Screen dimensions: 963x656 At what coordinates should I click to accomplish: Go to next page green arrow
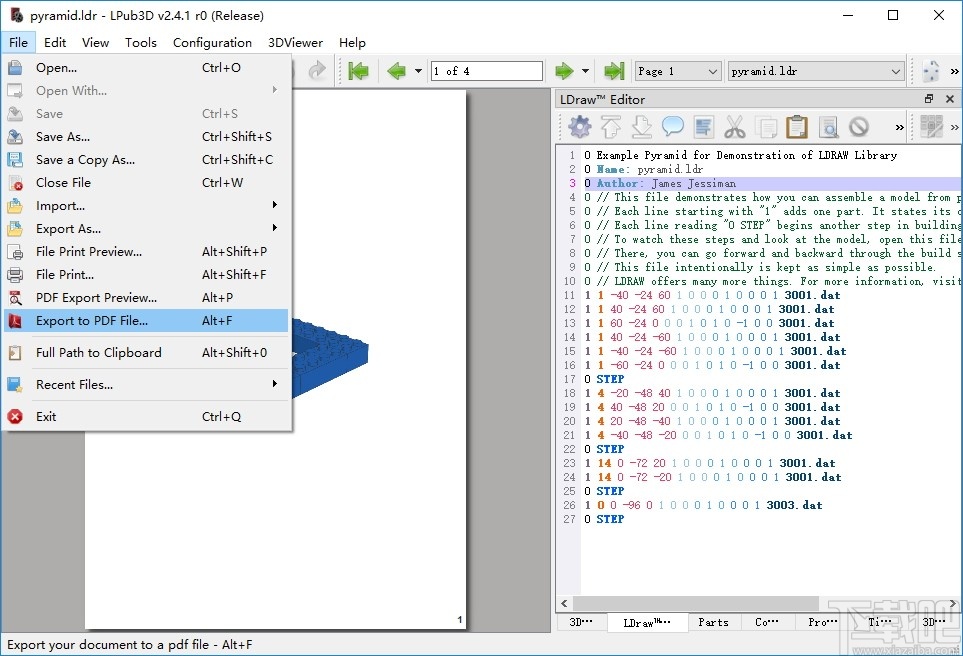tap(564, 71)
